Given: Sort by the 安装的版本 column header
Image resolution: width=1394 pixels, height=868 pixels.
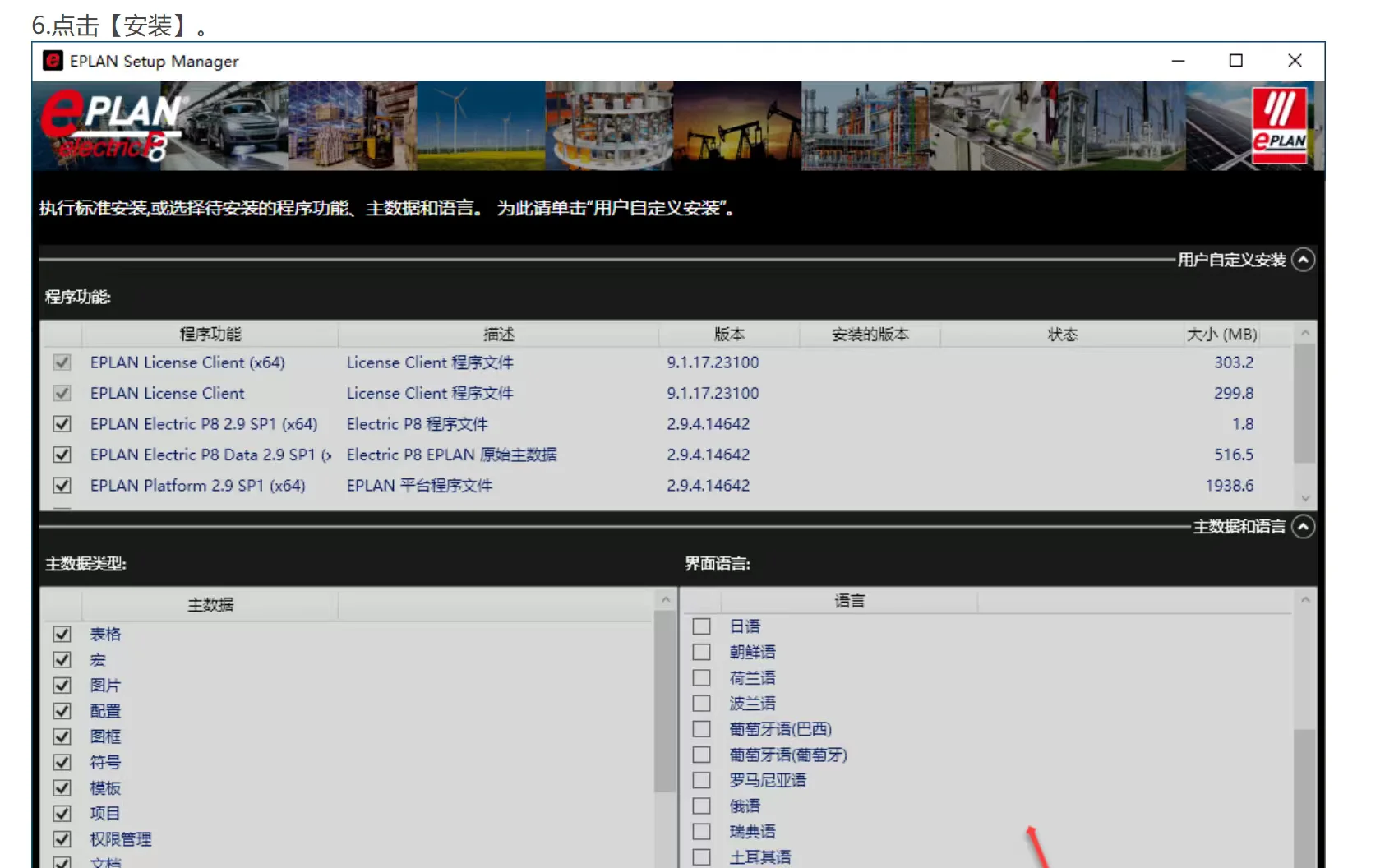Looking at the screenshot, I should click(870, 335).
